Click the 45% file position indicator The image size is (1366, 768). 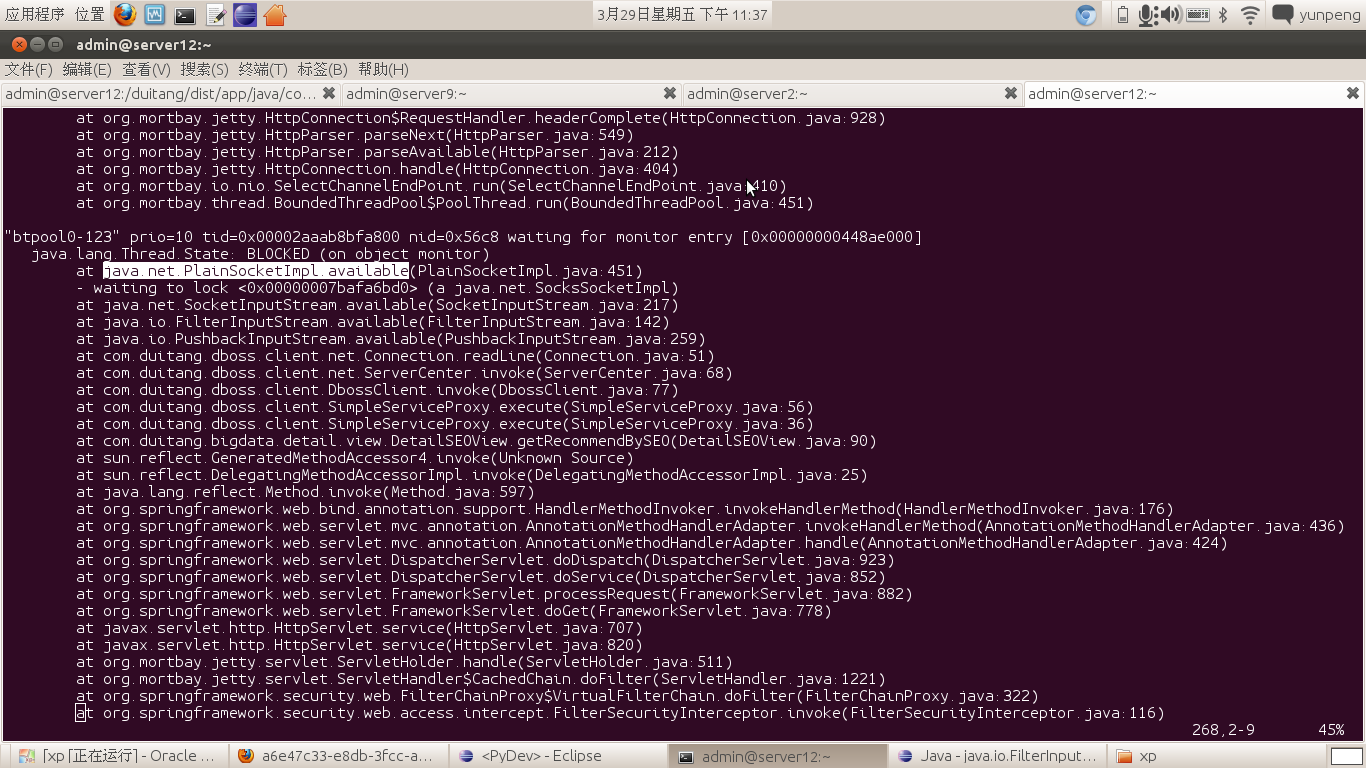(x=1331, y=730)
